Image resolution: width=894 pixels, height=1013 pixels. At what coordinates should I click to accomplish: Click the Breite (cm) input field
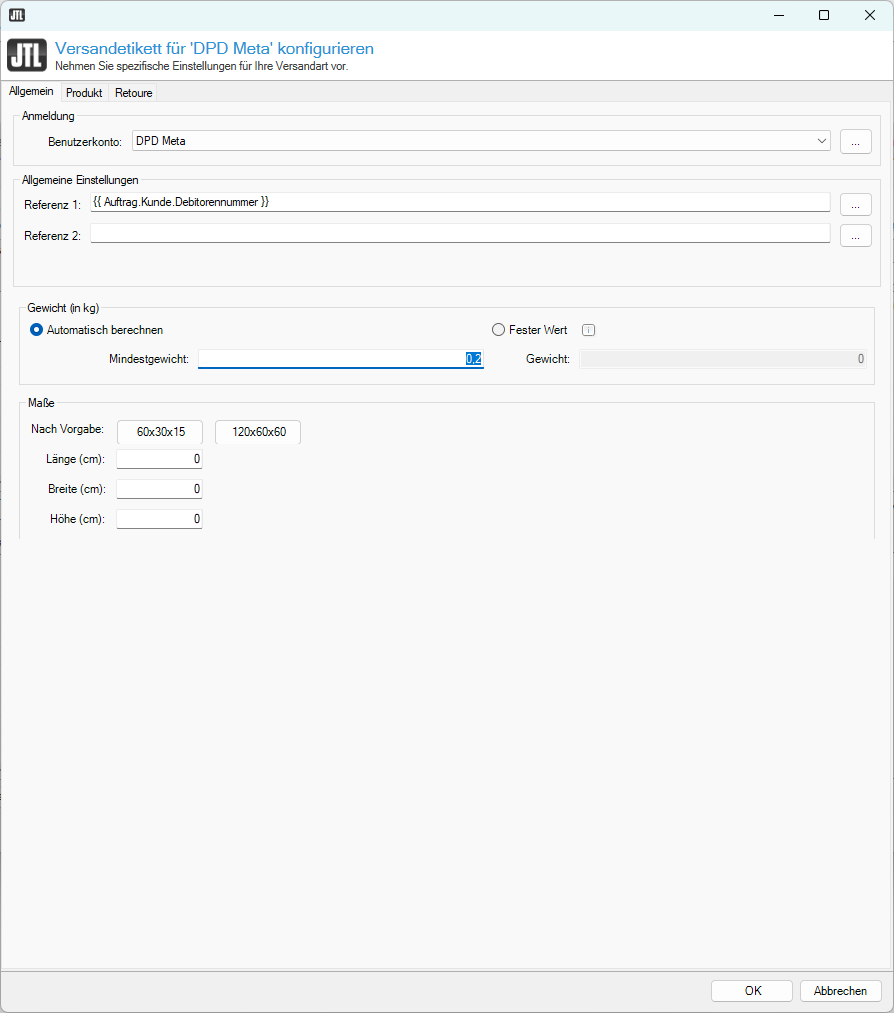pyautogui.click(x=159, y=490)
